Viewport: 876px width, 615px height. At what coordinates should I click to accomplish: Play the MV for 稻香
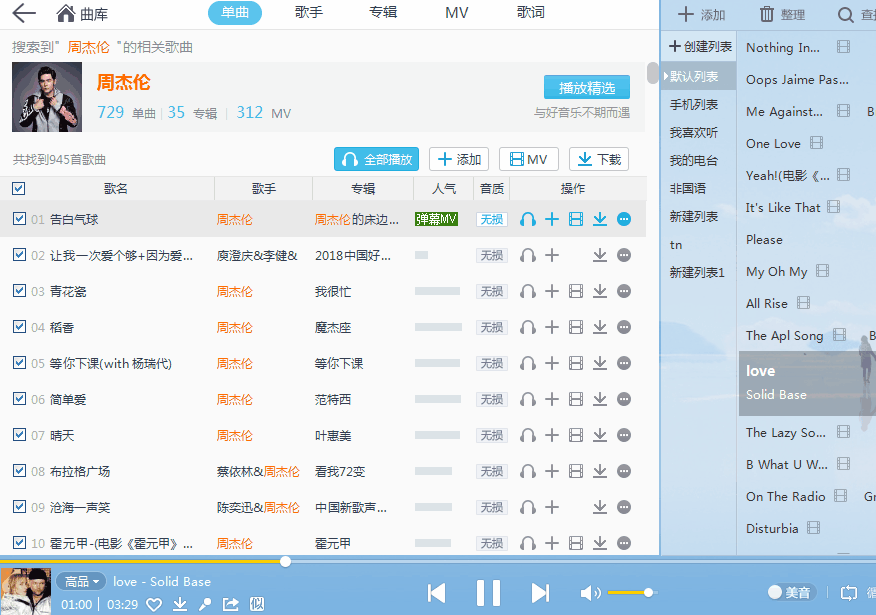(x=576, y=327)
